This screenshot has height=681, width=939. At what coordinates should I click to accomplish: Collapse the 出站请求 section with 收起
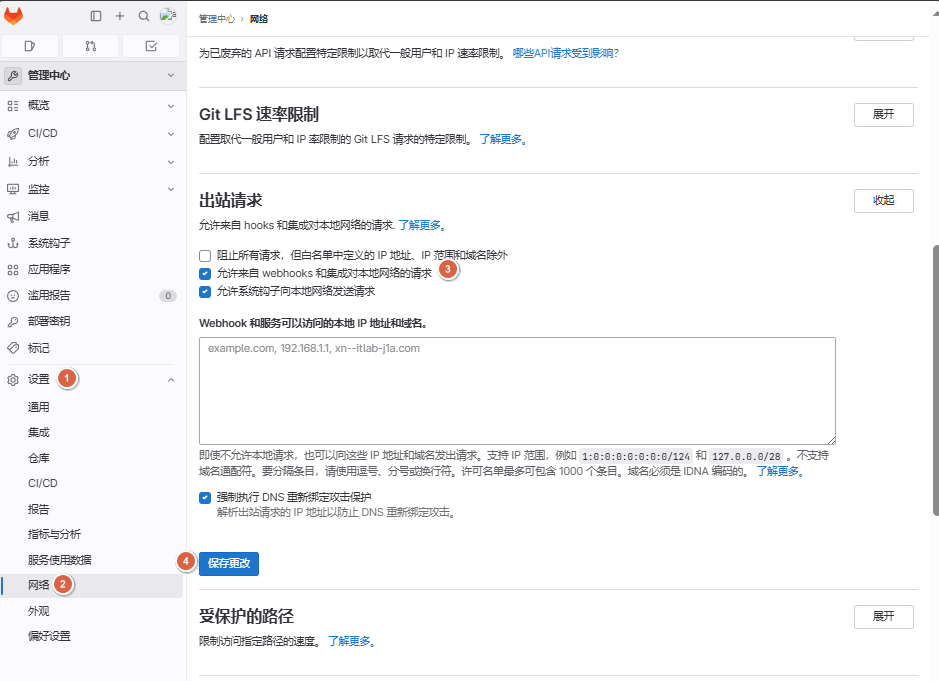tap(883, 201)
